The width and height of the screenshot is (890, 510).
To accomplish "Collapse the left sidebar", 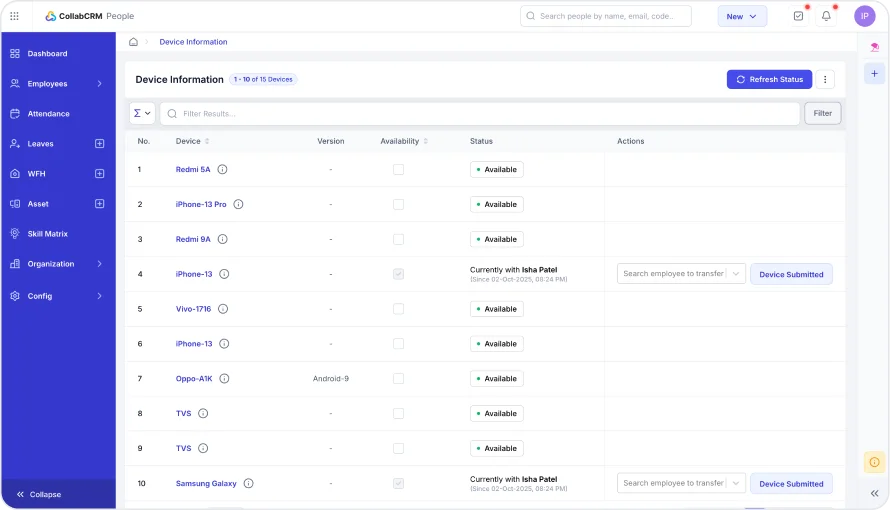I will (39, 495).
